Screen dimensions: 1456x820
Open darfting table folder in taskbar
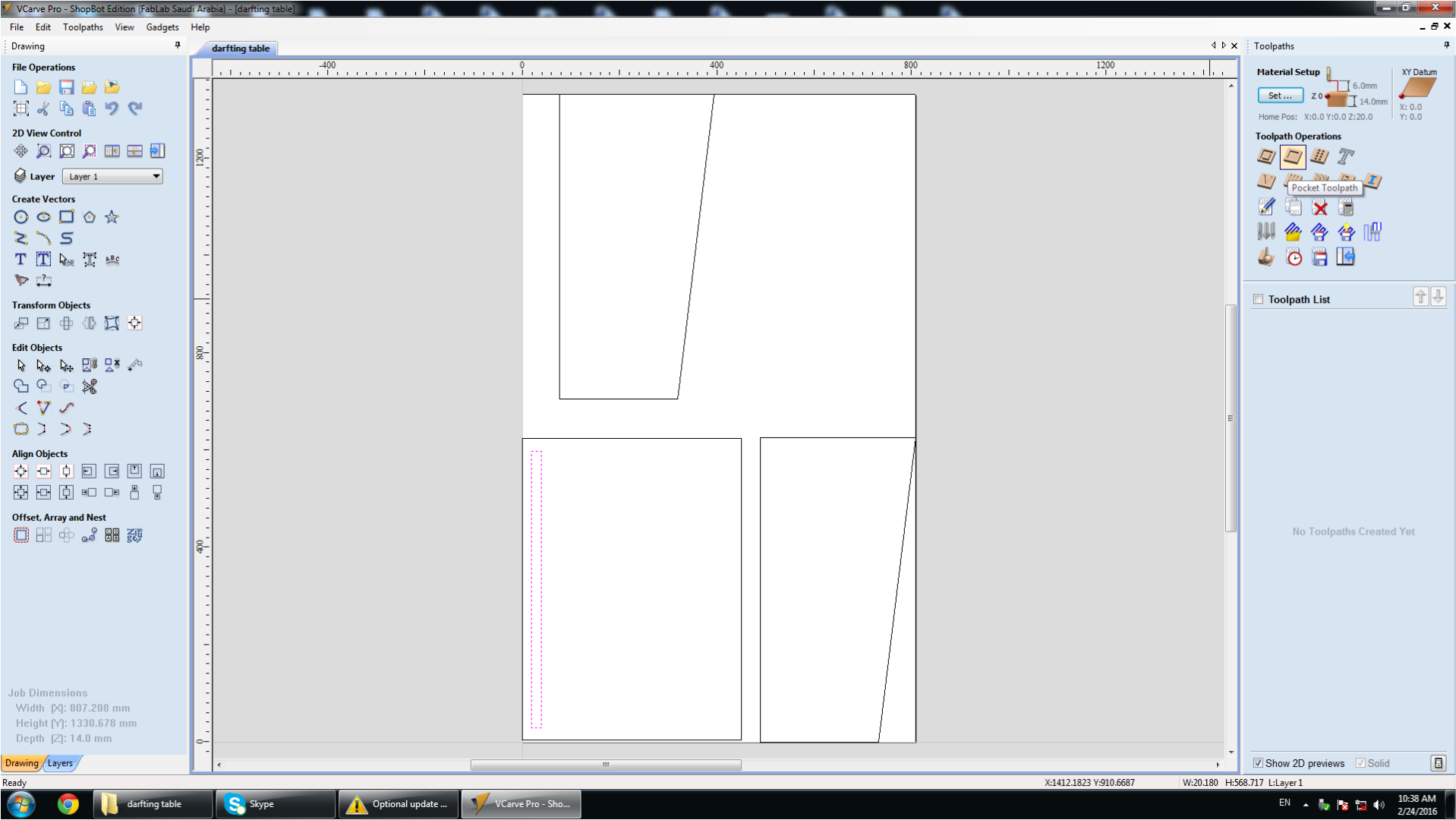(x=153, y=804)
